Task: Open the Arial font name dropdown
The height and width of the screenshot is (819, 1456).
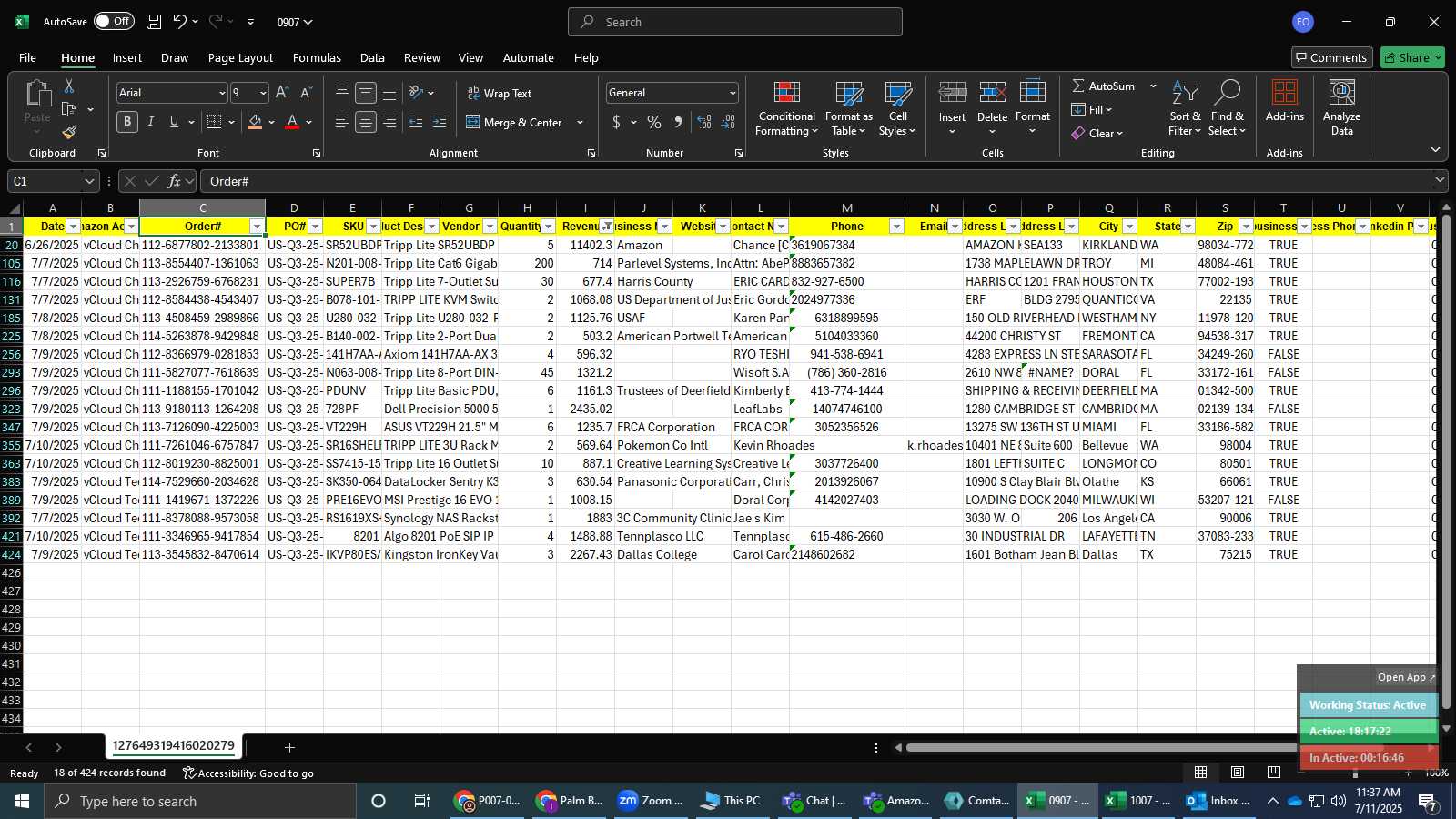Action: (x=221, y=93)
